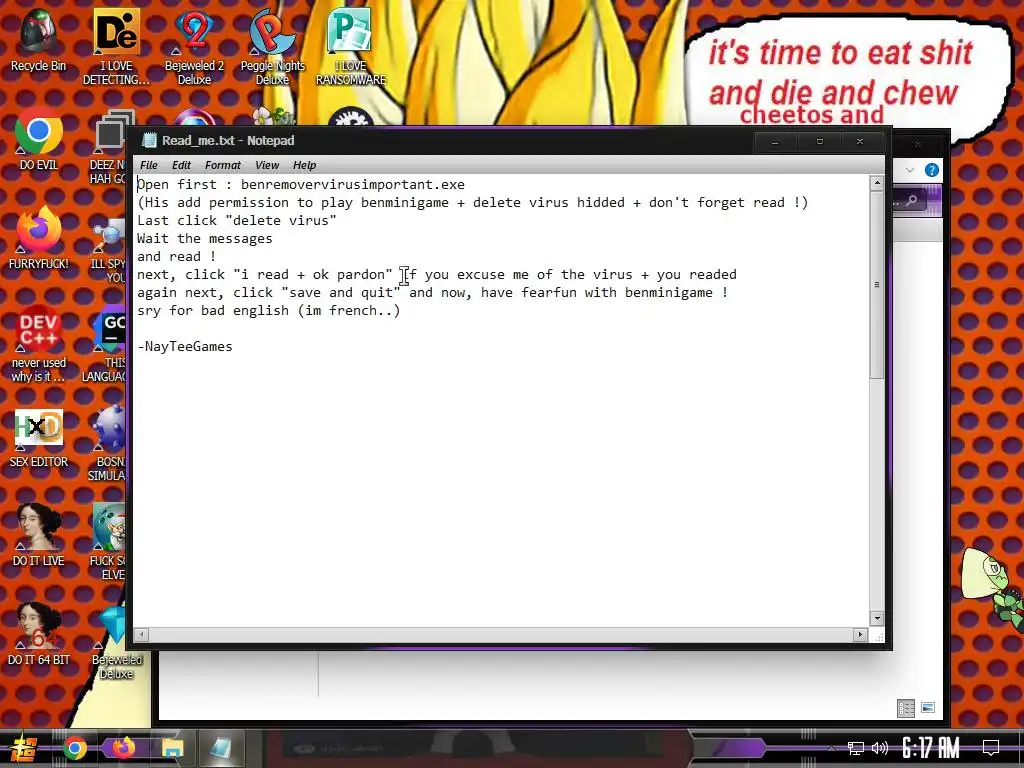This screenshot has height=768, width=1024.
Task: Click the text "Last click "delete virus""
Action: click(x=237, y=221)
